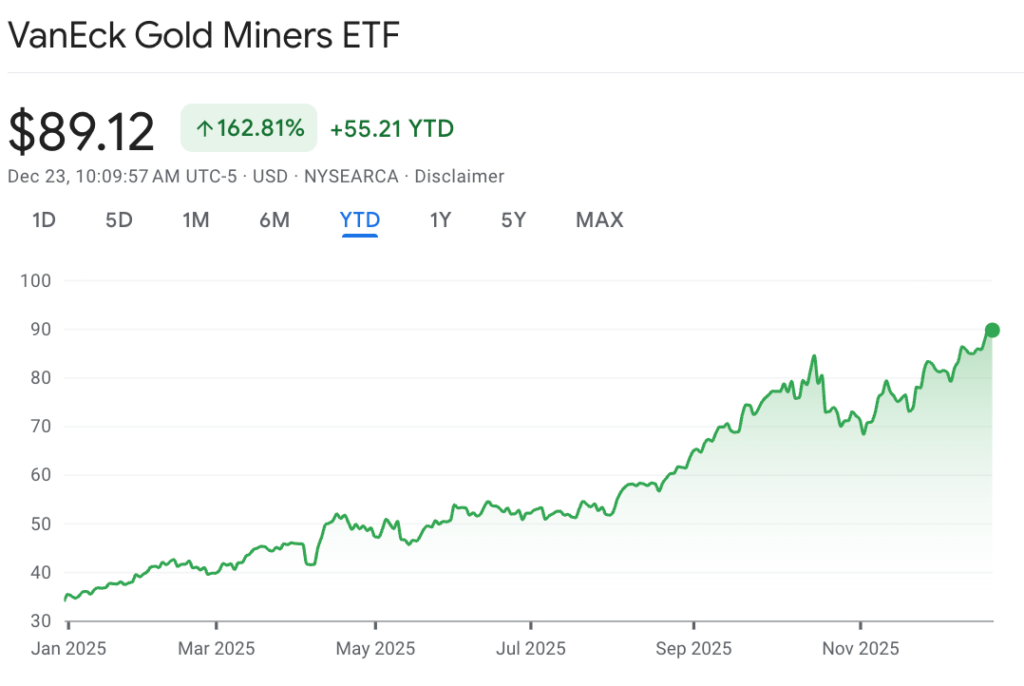Show the 1M price history
1024x686 pixels.
click(x=196, y=220)
